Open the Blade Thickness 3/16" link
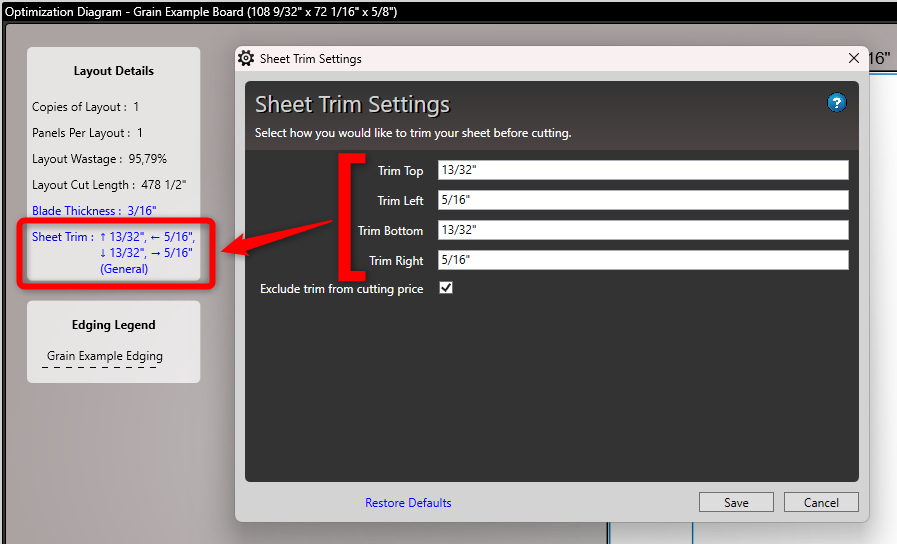This screenshot has height=544, width=897. (94, 211)
